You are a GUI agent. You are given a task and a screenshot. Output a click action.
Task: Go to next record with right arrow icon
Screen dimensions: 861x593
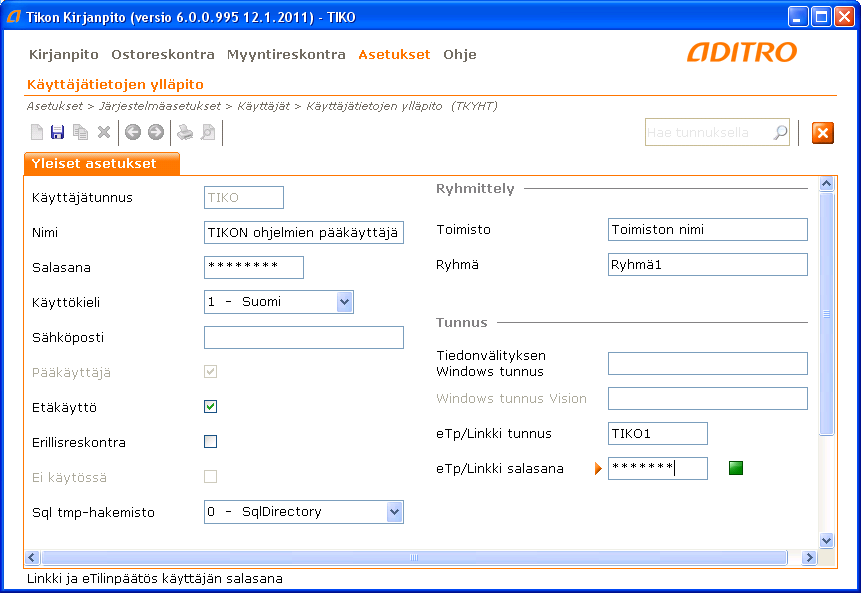156,132
